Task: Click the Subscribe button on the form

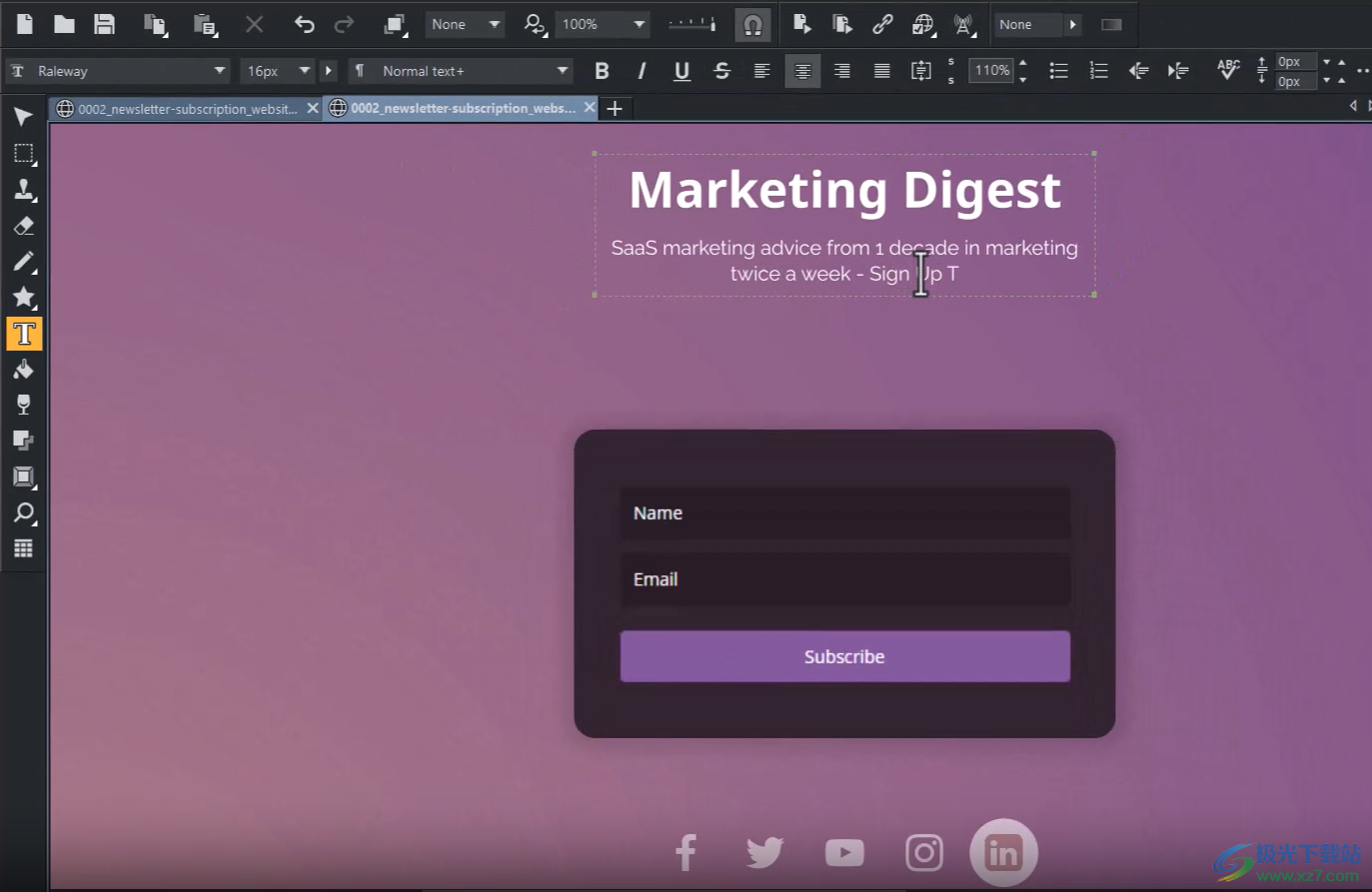Action: tap(844, 656)
